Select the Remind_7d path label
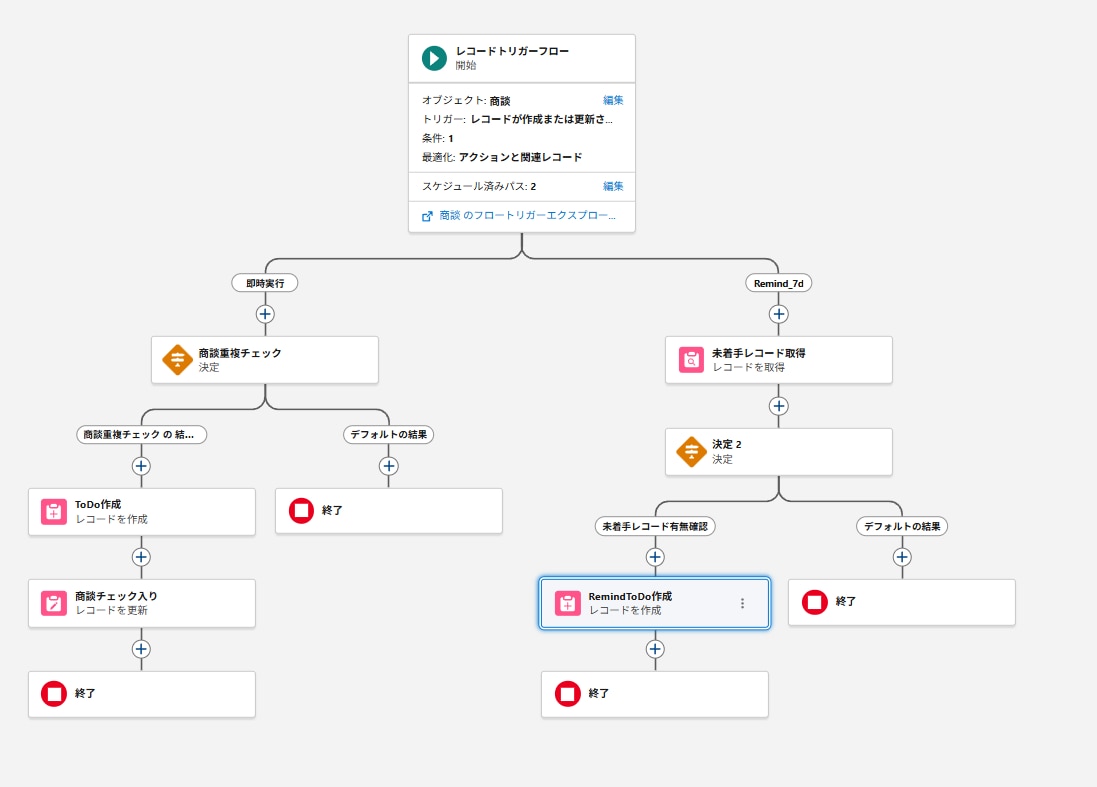 pos(779,283)
